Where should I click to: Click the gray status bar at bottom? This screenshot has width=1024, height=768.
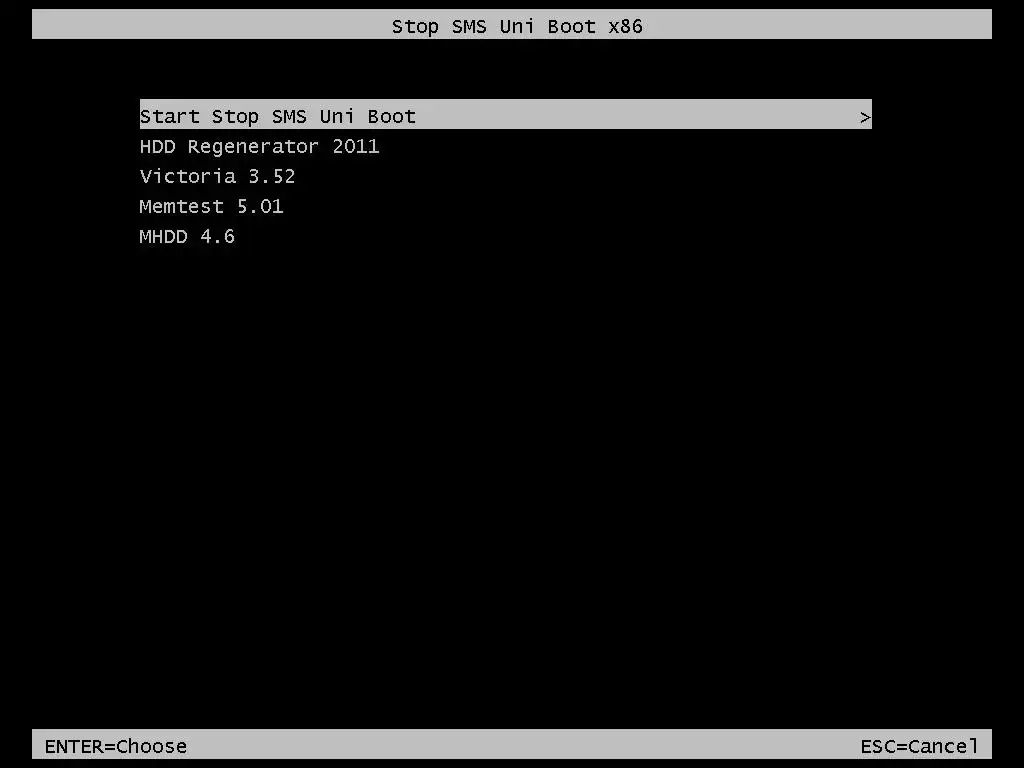click(511, 744)
